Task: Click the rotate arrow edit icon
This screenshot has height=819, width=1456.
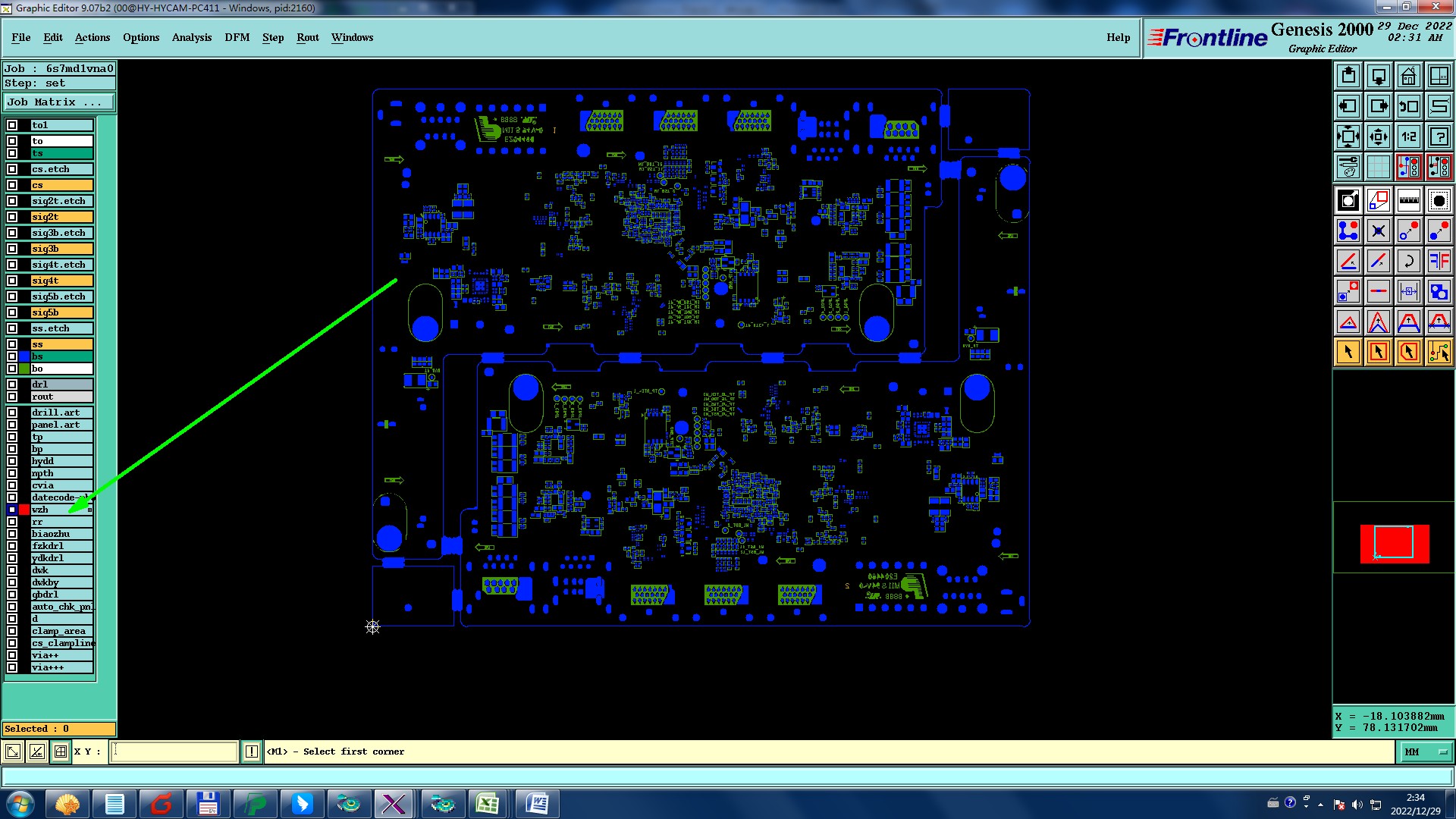Action: (x=1408, y=262)
